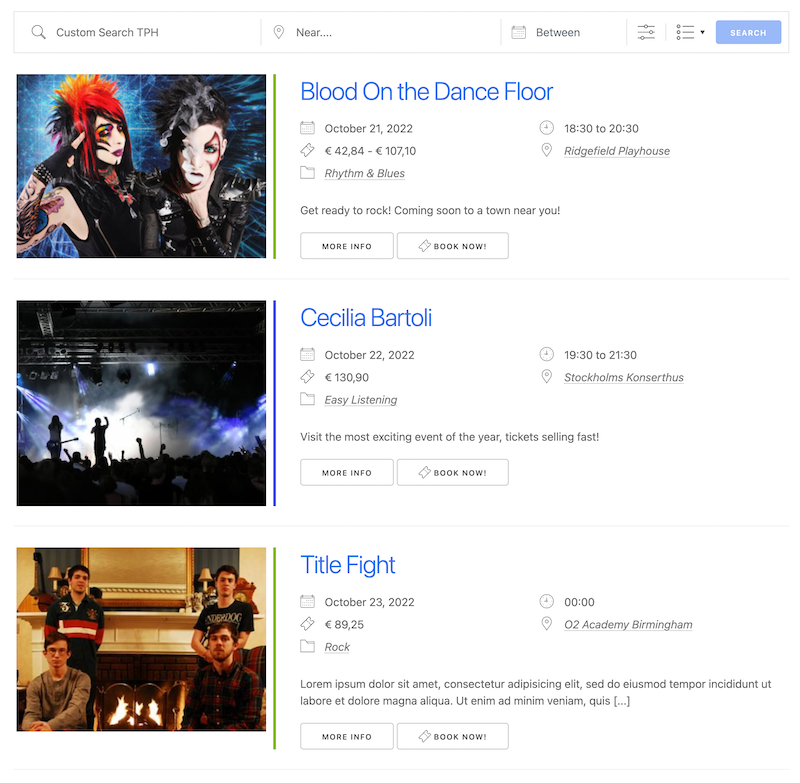Click the magnifier icon in search bar

coord(39,33)
